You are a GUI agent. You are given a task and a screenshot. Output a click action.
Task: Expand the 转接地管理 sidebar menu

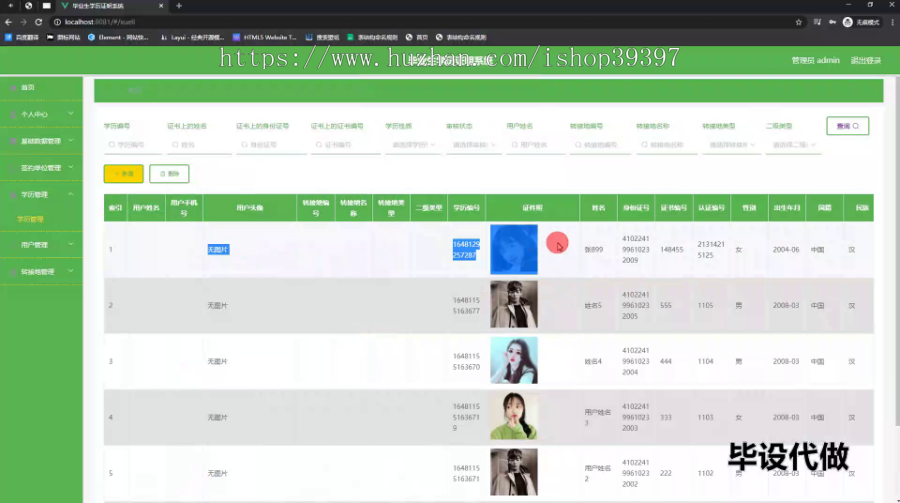(71, 271)
